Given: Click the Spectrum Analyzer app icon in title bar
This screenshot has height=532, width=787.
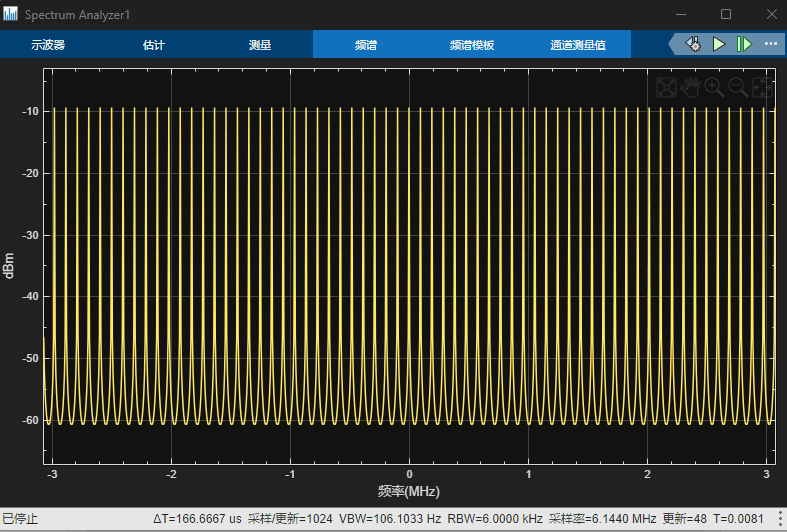Looking at the screenshot, I should 10,14.
